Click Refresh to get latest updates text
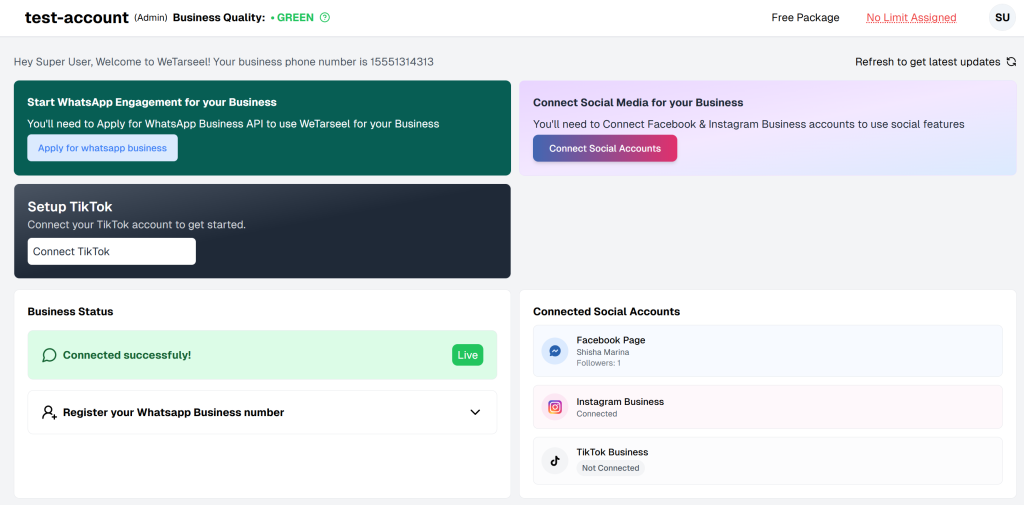The width and height of the screenshot is (1024, 505). coord(927,62)
